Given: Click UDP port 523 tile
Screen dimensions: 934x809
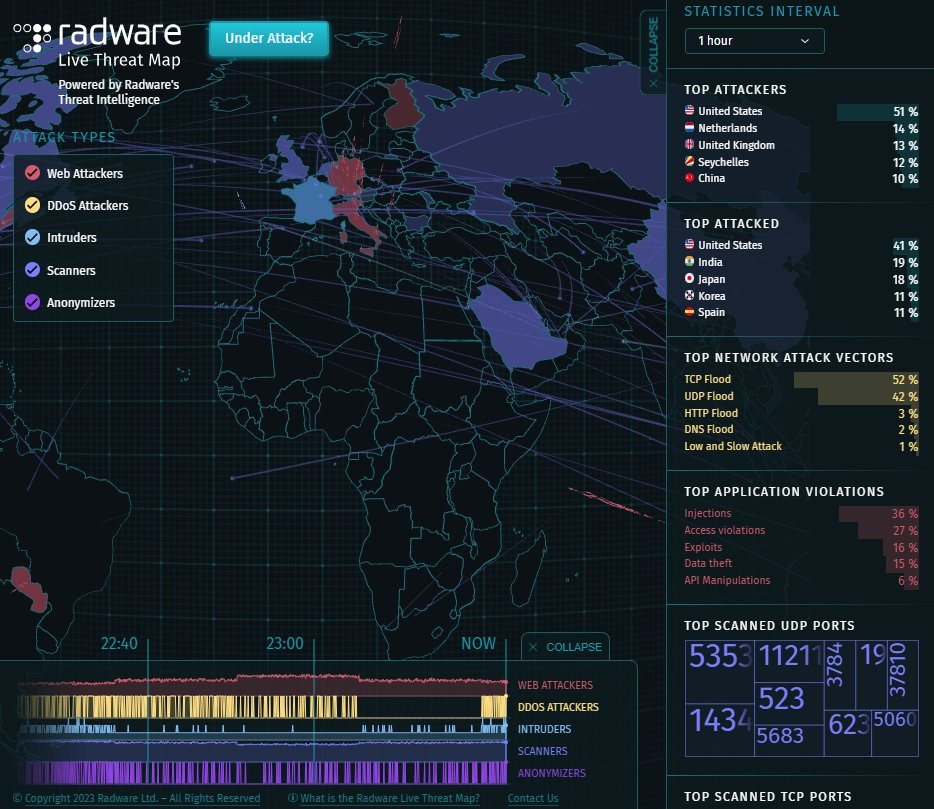Looking at the screenshot, I should click(789, 703).
